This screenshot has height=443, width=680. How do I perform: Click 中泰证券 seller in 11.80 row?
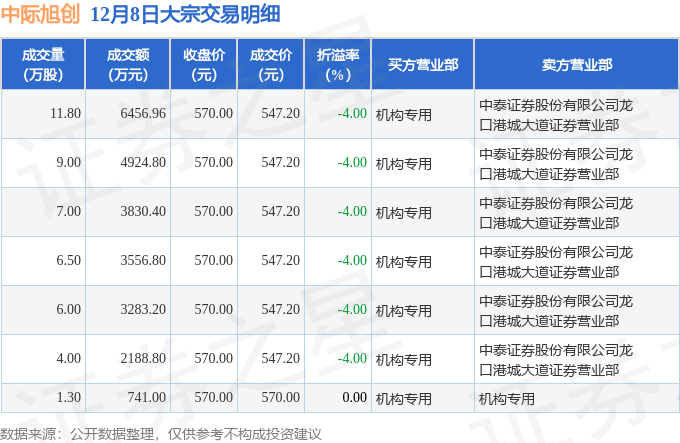pos(556,115)
